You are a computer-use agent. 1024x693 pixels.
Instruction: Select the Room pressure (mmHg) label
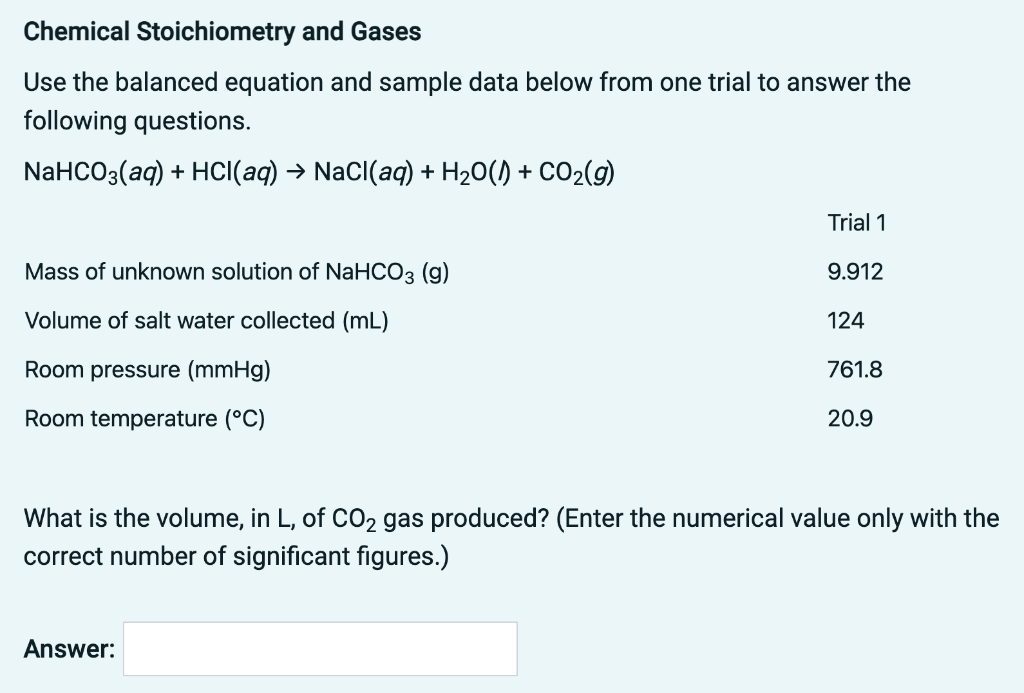click(148, 369)
